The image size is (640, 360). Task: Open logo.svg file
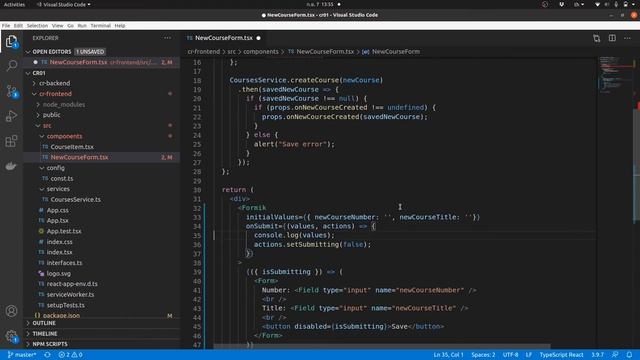58,273
